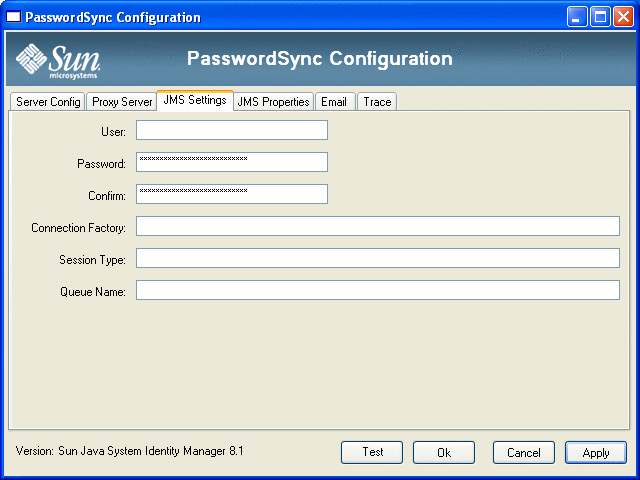The height and width of the screenshot is (480, 640).
Task: Minimize the PasswordSync Configuration window
Action: 577,17
